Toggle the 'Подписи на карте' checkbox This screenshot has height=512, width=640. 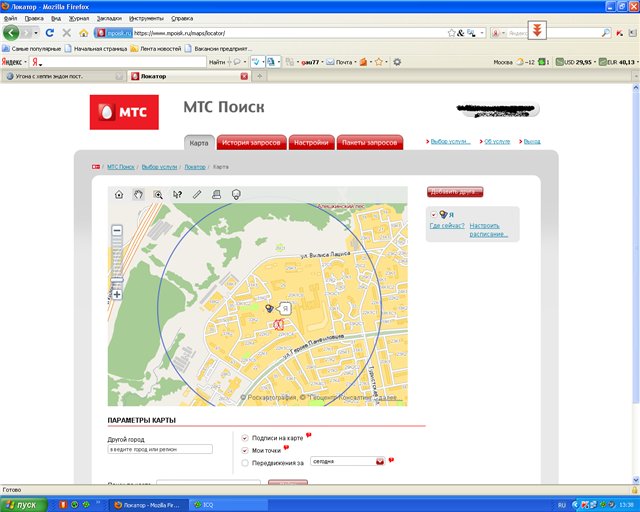244,438
